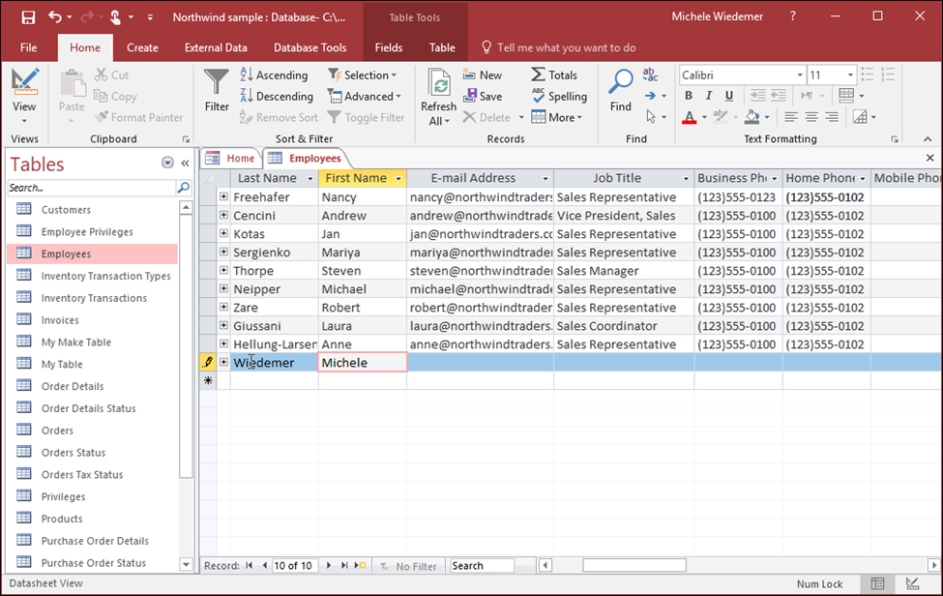The height and width of the screenshot is (596, 943).
Task: Open E-mail Address column dropdown
Action: coord(545,179)
